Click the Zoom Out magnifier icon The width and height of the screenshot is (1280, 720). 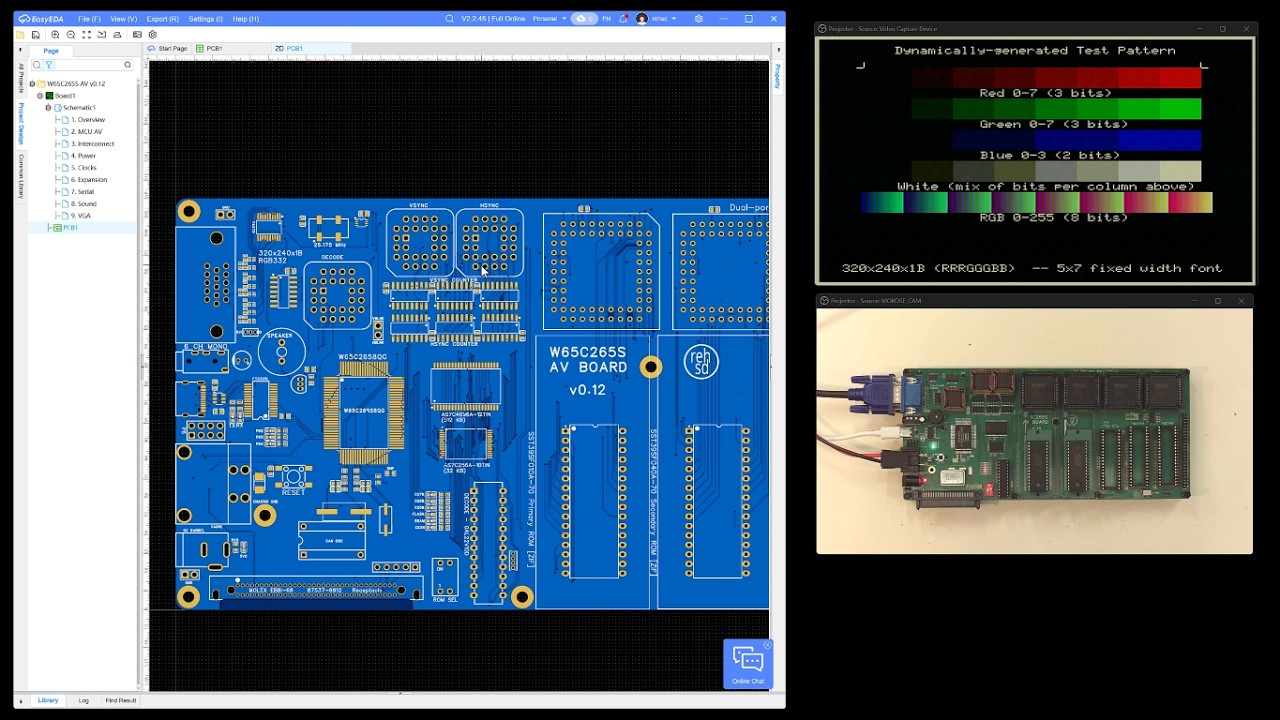(70, 34)
